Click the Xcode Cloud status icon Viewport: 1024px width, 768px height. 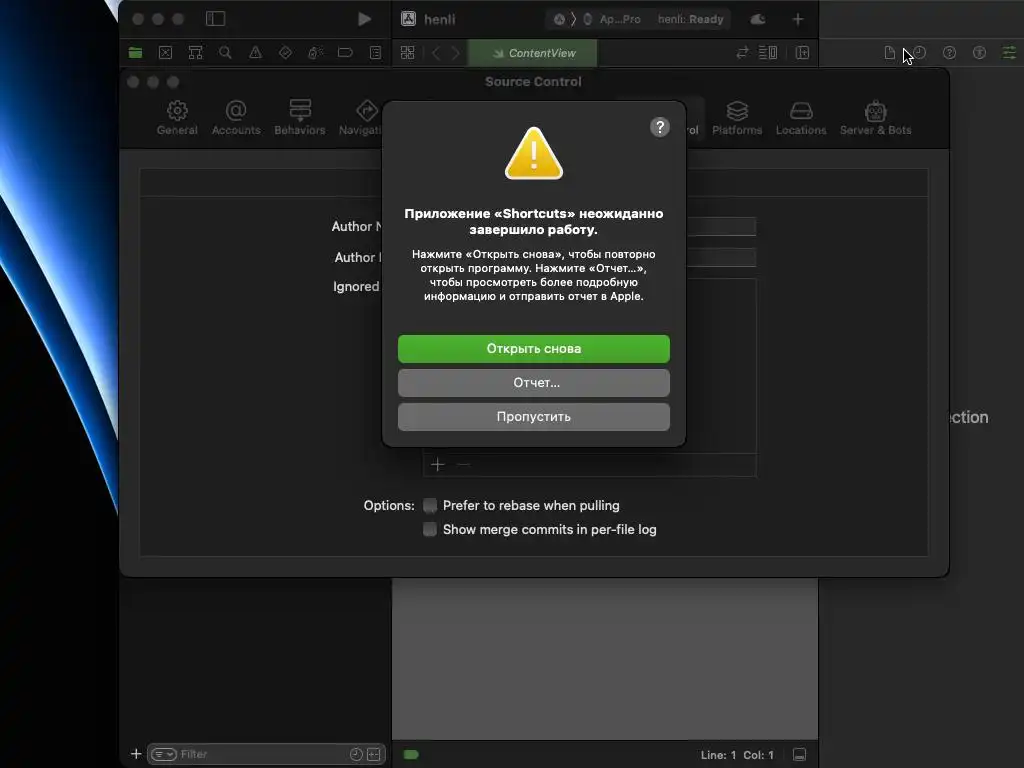coord(758,19)
